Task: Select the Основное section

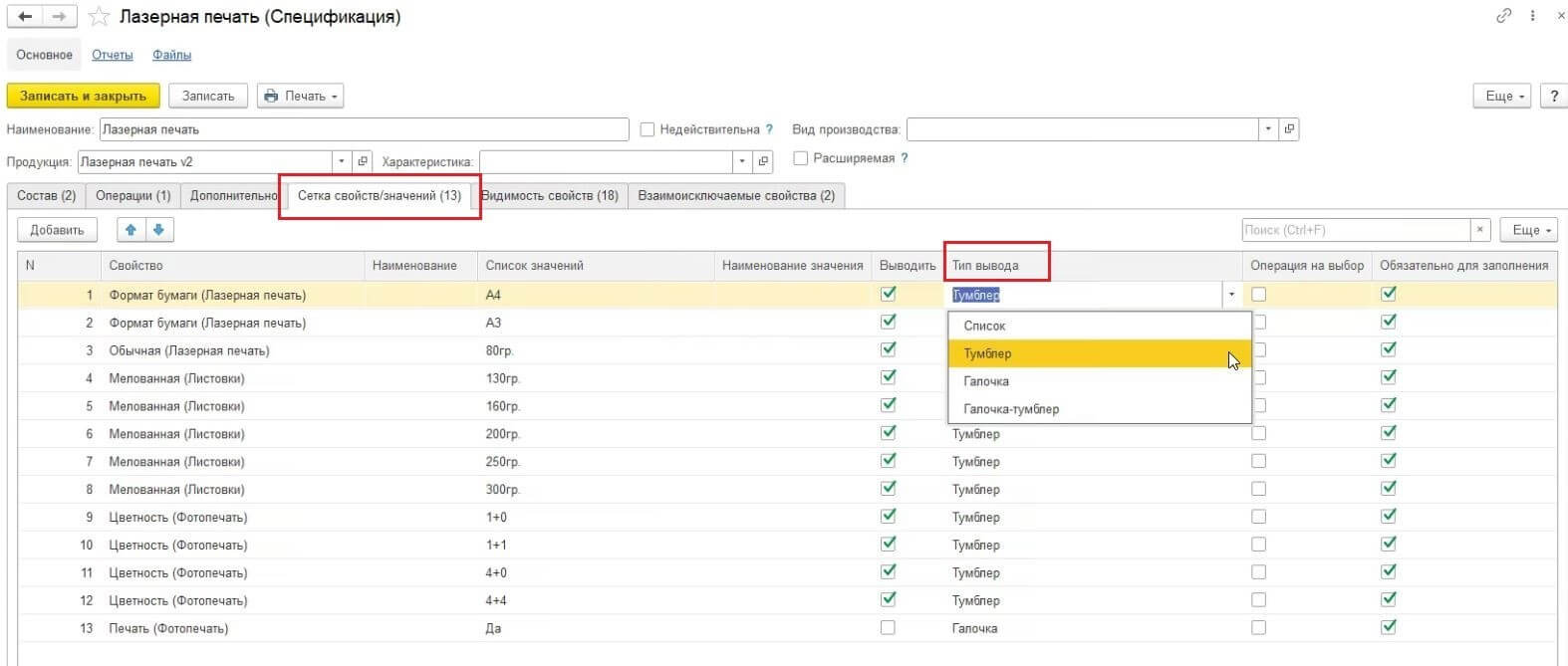Action: tap(44, 55)
